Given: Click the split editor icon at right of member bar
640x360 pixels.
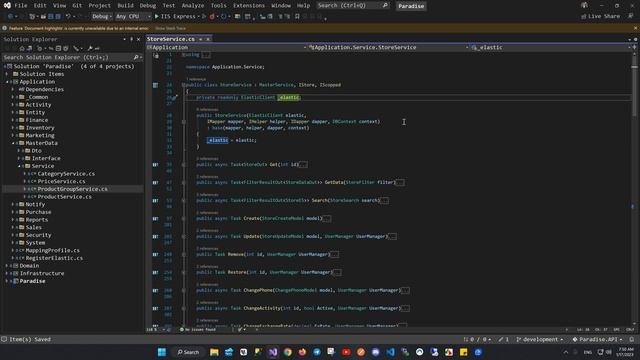Looking at the screenshot, I should (634, 47).
